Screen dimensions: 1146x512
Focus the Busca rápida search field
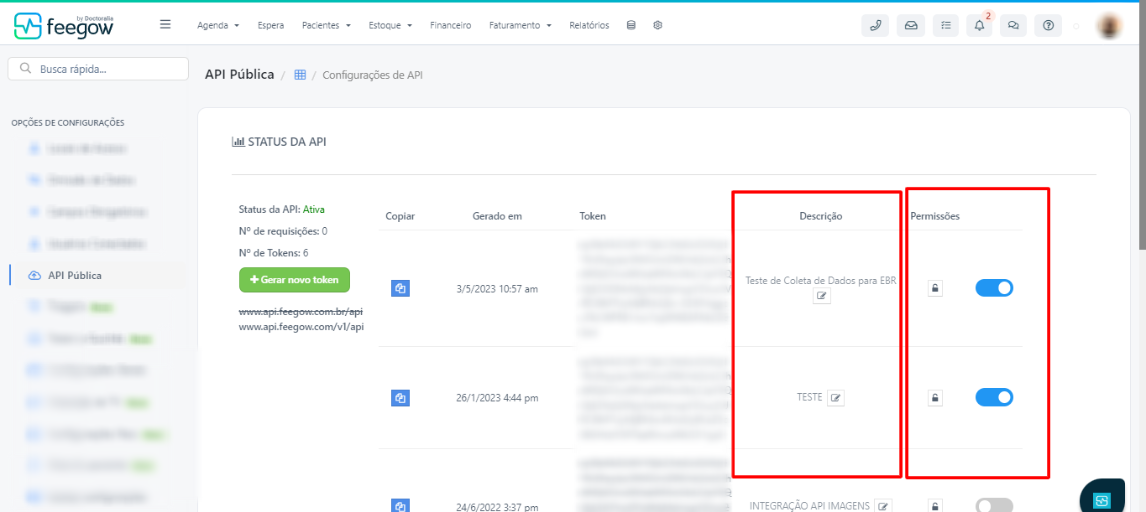coord(98,69)
